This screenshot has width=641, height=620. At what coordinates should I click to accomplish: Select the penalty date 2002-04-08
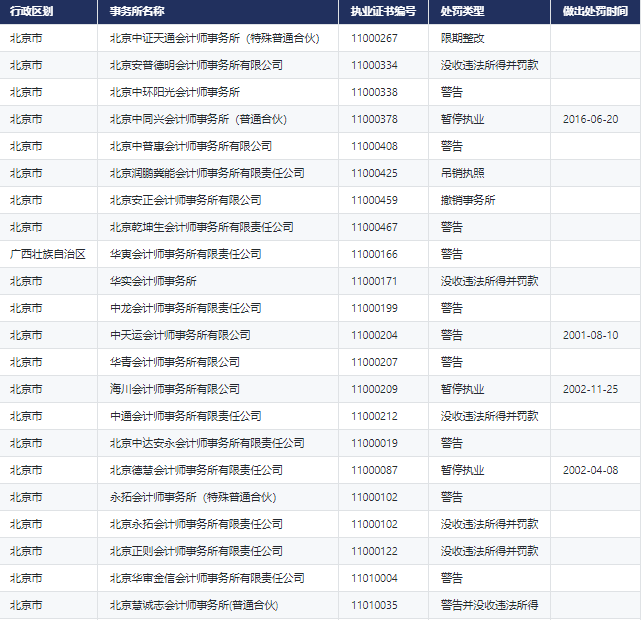click(590, 470)
